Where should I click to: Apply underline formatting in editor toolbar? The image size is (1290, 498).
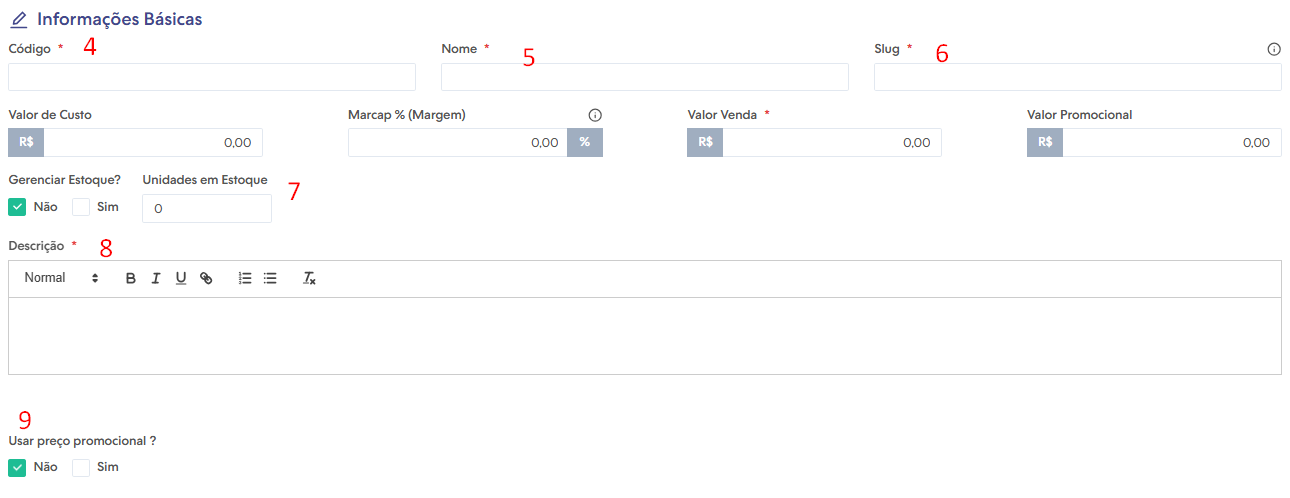181,279
